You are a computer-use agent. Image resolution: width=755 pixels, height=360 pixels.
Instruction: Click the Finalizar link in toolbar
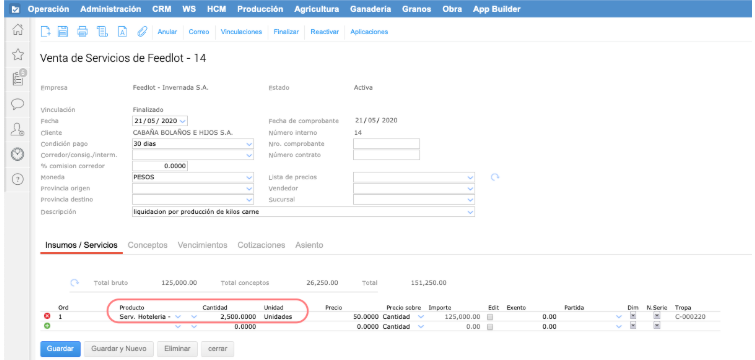(x=286, y=32)
